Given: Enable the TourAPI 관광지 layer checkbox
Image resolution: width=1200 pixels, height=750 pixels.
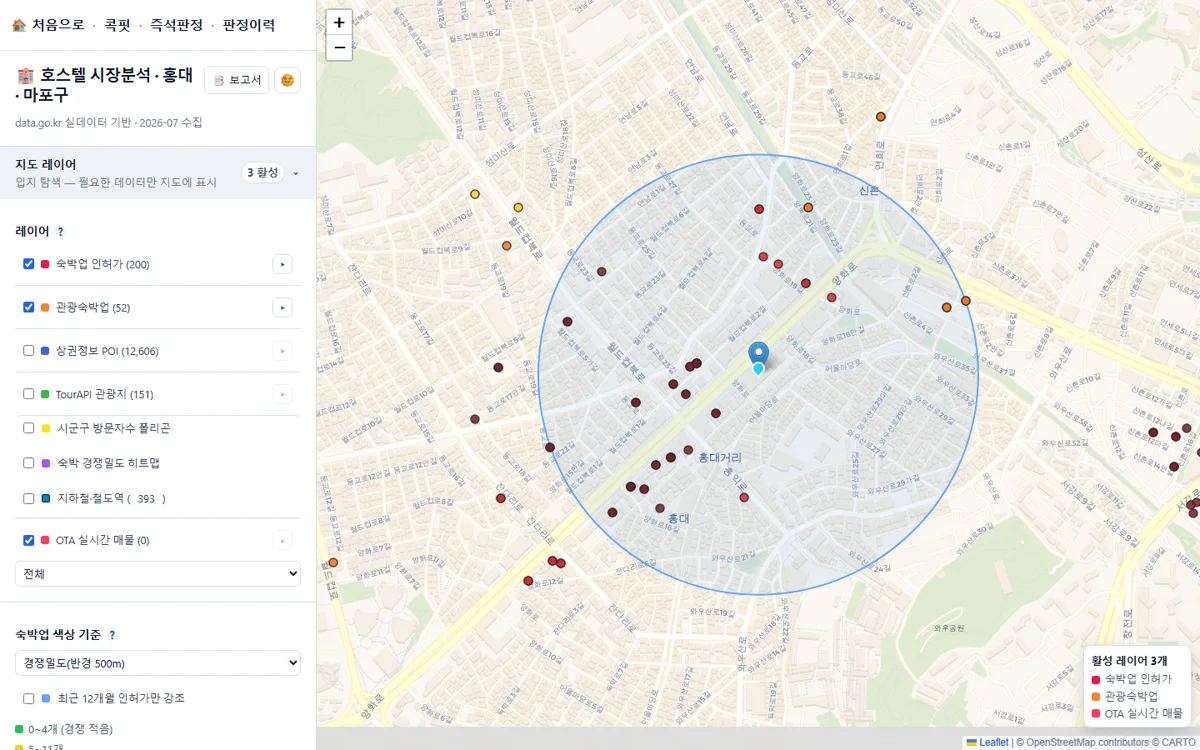Looking at the screenshot, I should click(x=29, y=394).
